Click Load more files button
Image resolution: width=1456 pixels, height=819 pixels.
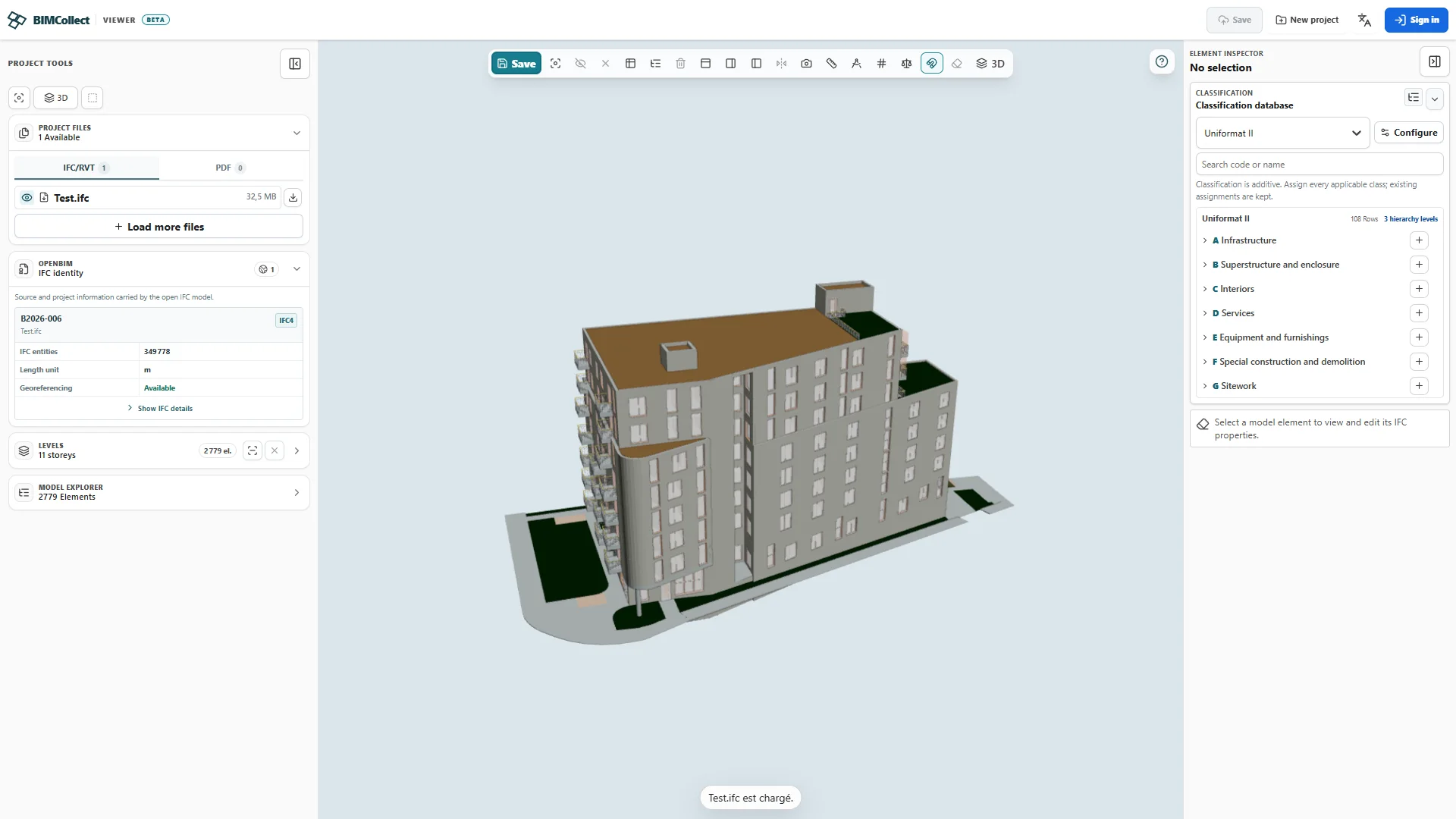click(158, 227)
